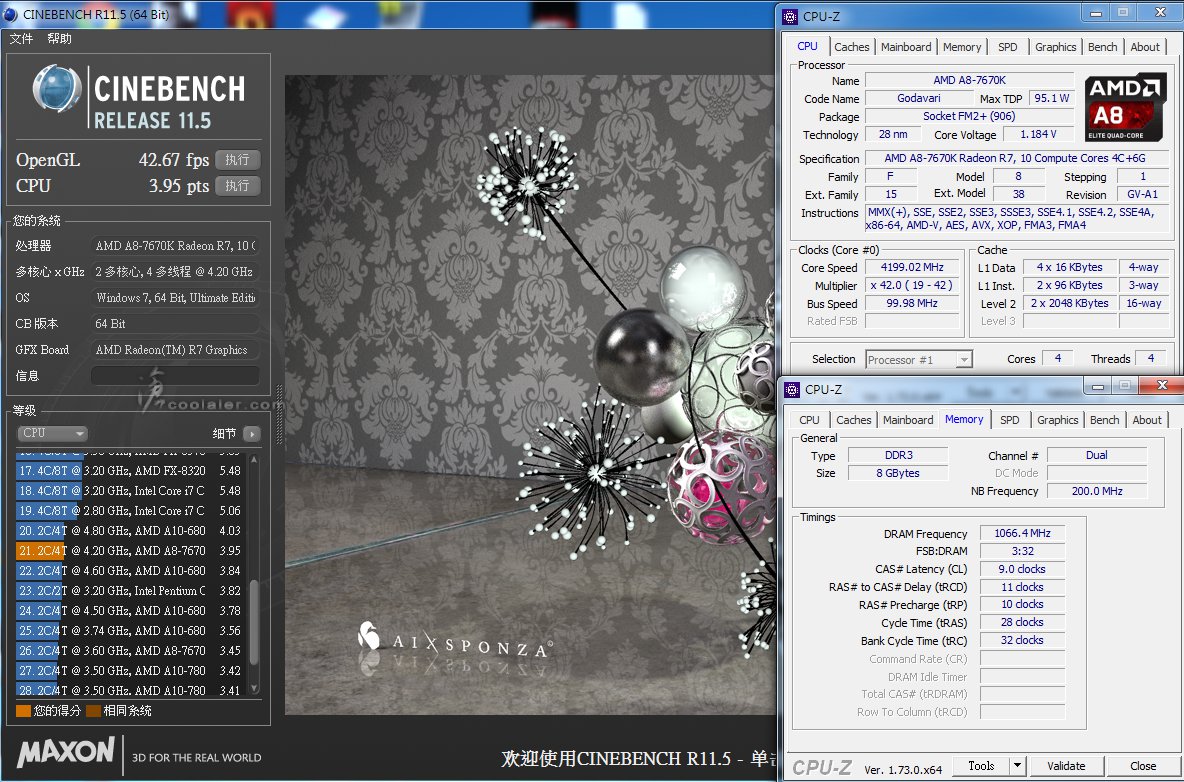Click the processor Name field AMD A8-7670K

[970, 80]
